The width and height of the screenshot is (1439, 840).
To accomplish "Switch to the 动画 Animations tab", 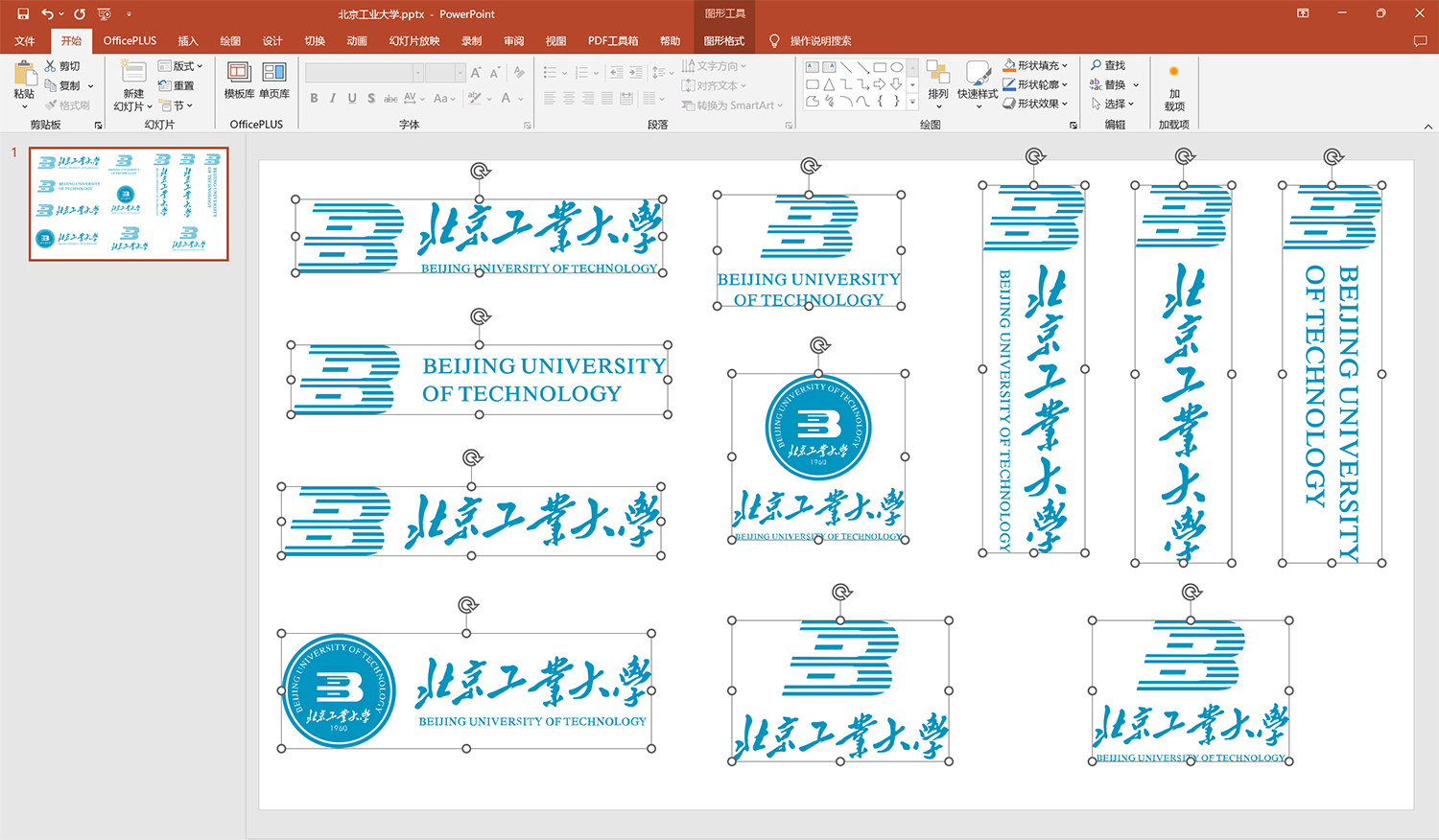I will pos(357,41).
